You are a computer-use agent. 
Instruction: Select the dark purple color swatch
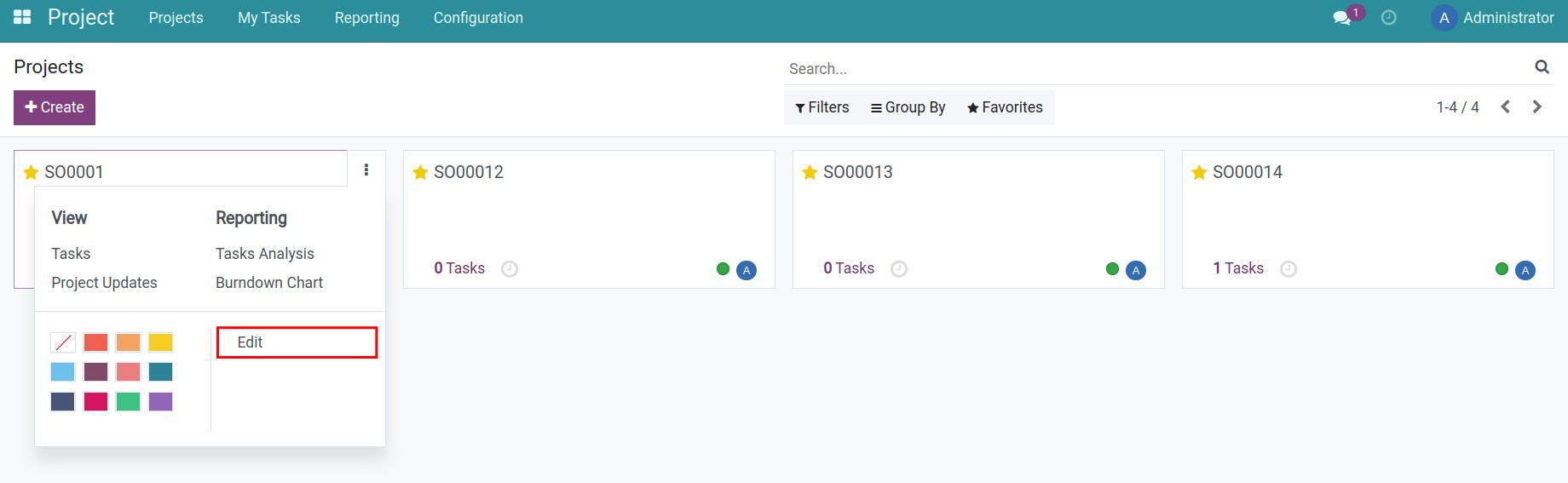point(95,371)
